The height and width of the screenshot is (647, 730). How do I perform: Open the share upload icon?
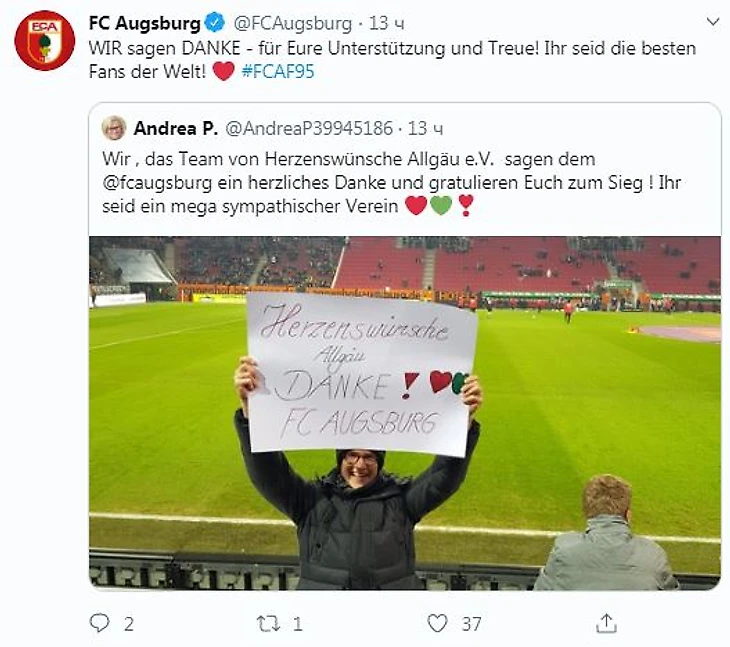[606, 623]
